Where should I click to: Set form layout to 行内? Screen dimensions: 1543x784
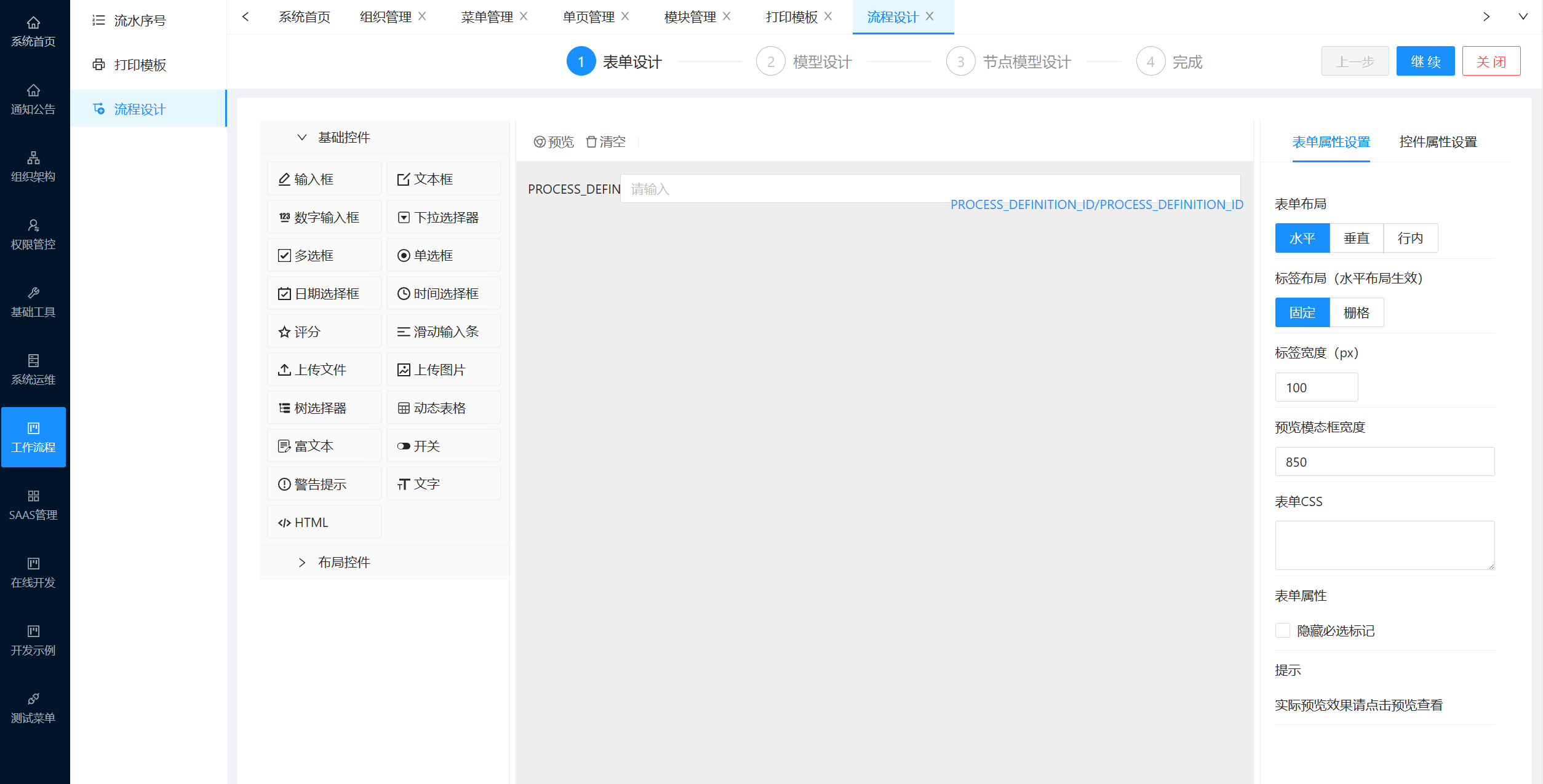click(x=1411, y=238)
